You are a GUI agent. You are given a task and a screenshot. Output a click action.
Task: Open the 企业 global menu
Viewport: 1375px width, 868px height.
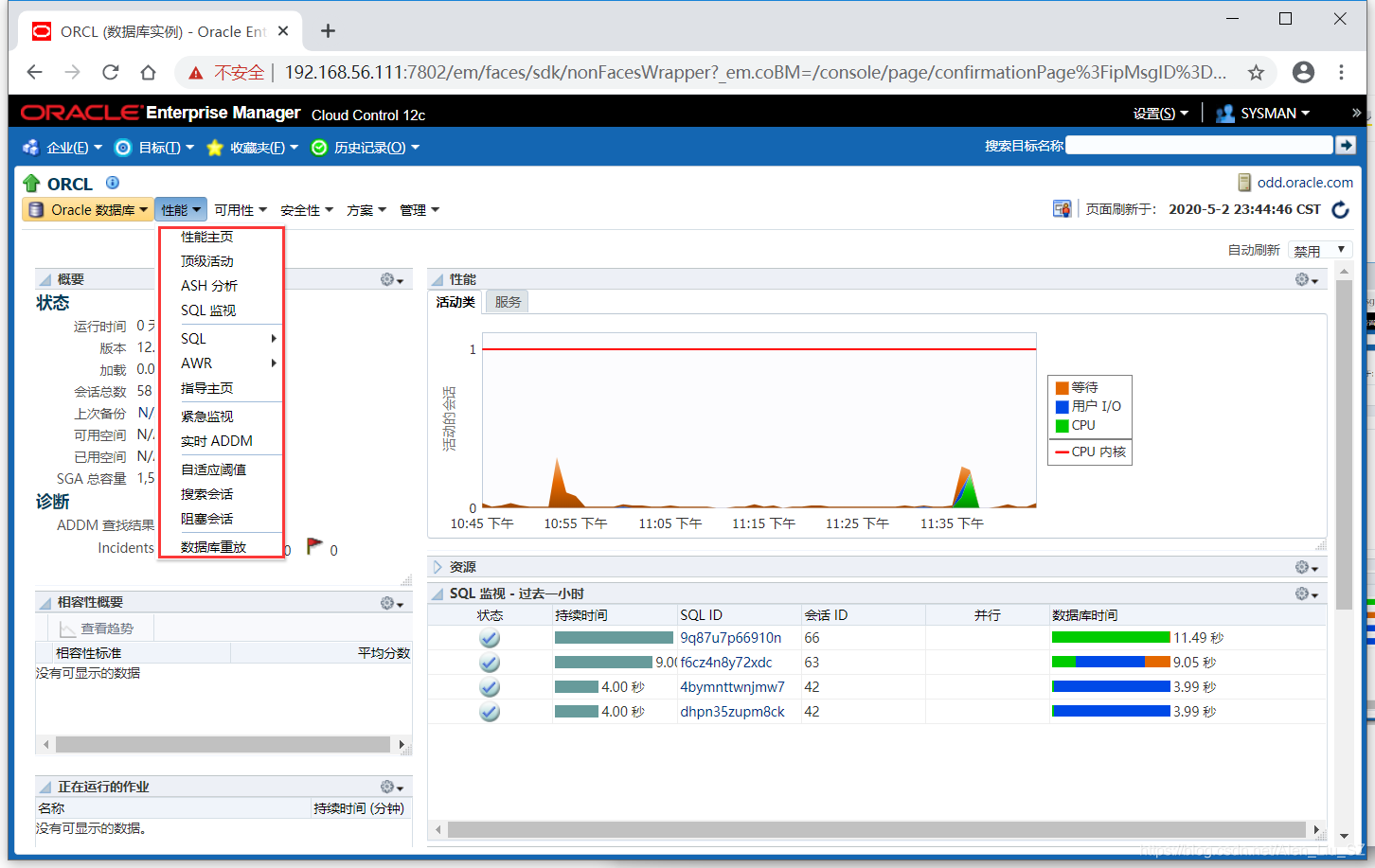pyautogui.click(x=63, y=148)
